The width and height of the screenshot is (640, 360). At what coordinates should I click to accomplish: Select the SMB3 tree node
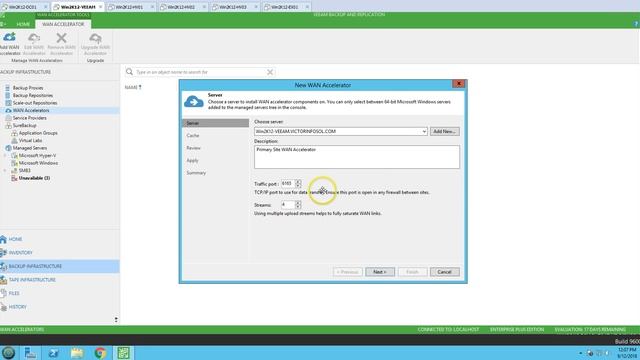pyautogui.click(x=24, y=171)
